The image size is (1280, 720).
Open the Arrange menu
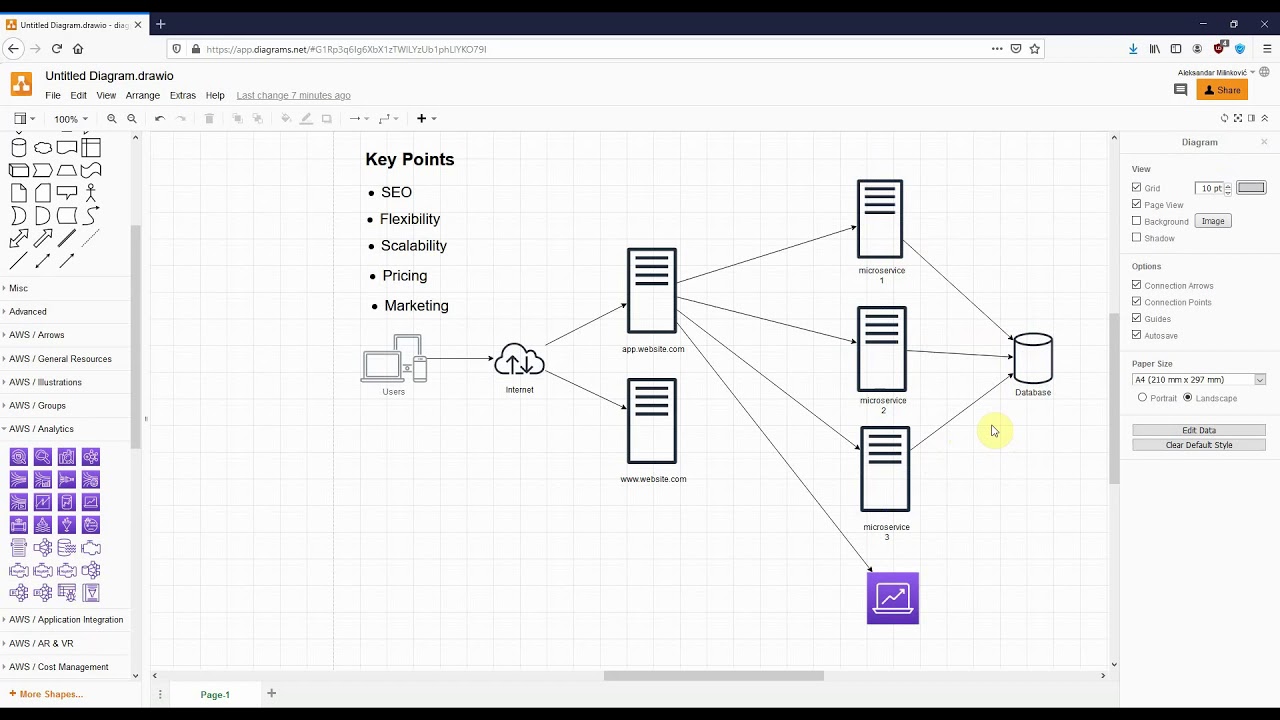(x=142, y=96)
